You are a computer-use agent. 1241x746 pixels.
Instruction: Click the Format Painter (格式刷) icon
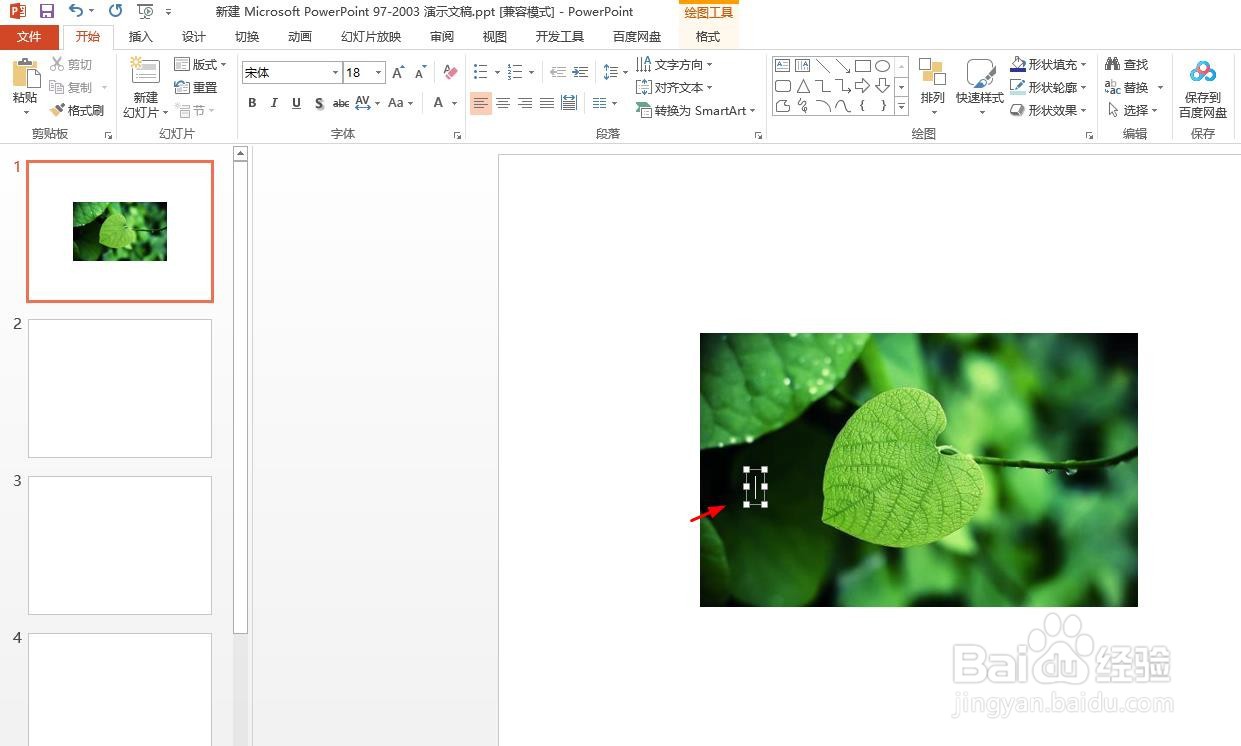tap(78, 110)
